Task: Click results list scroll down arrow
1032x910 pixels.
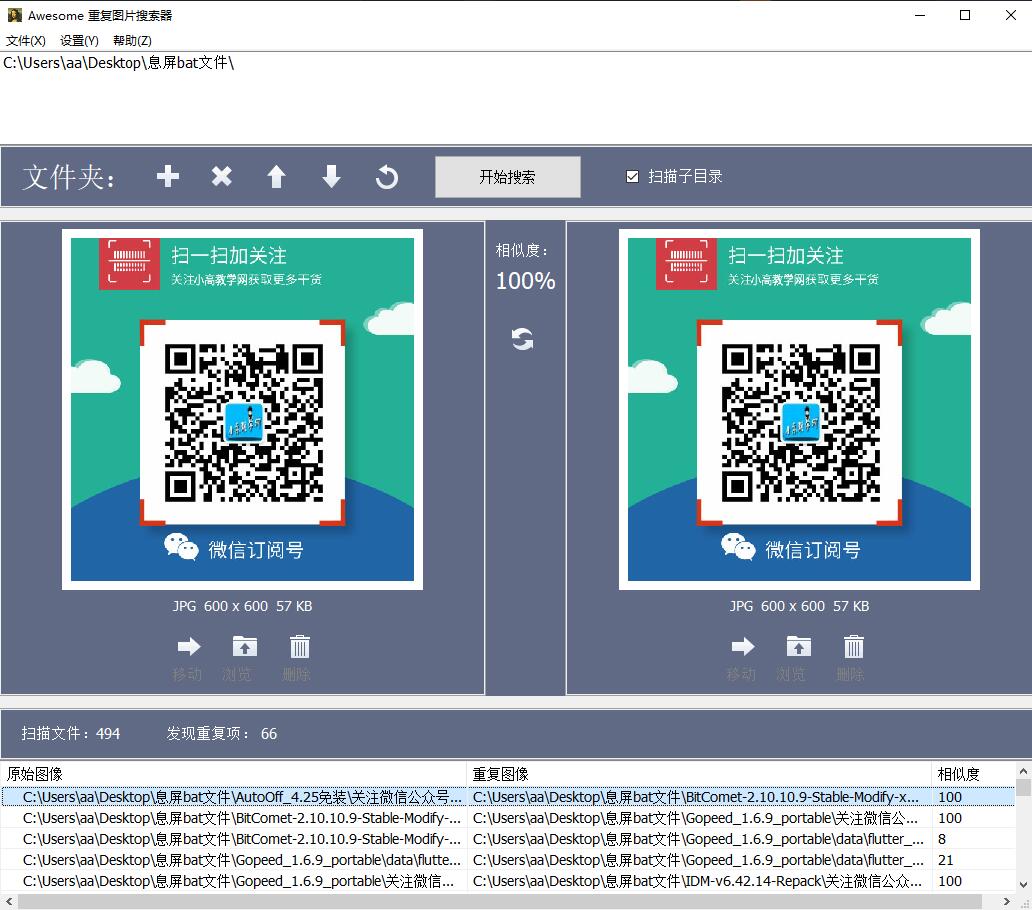Action: click(1023, 884)
